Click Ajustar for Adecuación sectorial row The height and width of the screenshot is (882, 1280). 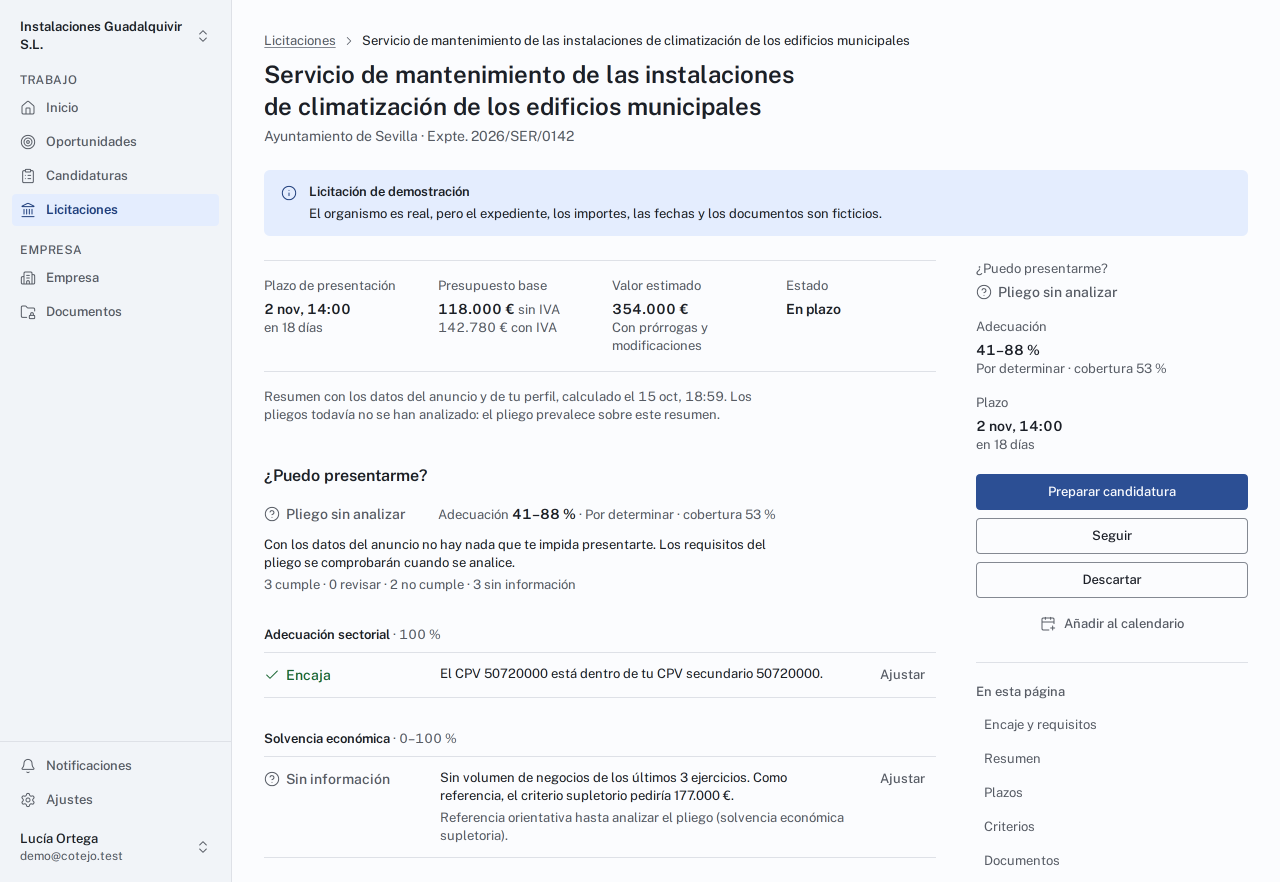[x=902, y=675]
